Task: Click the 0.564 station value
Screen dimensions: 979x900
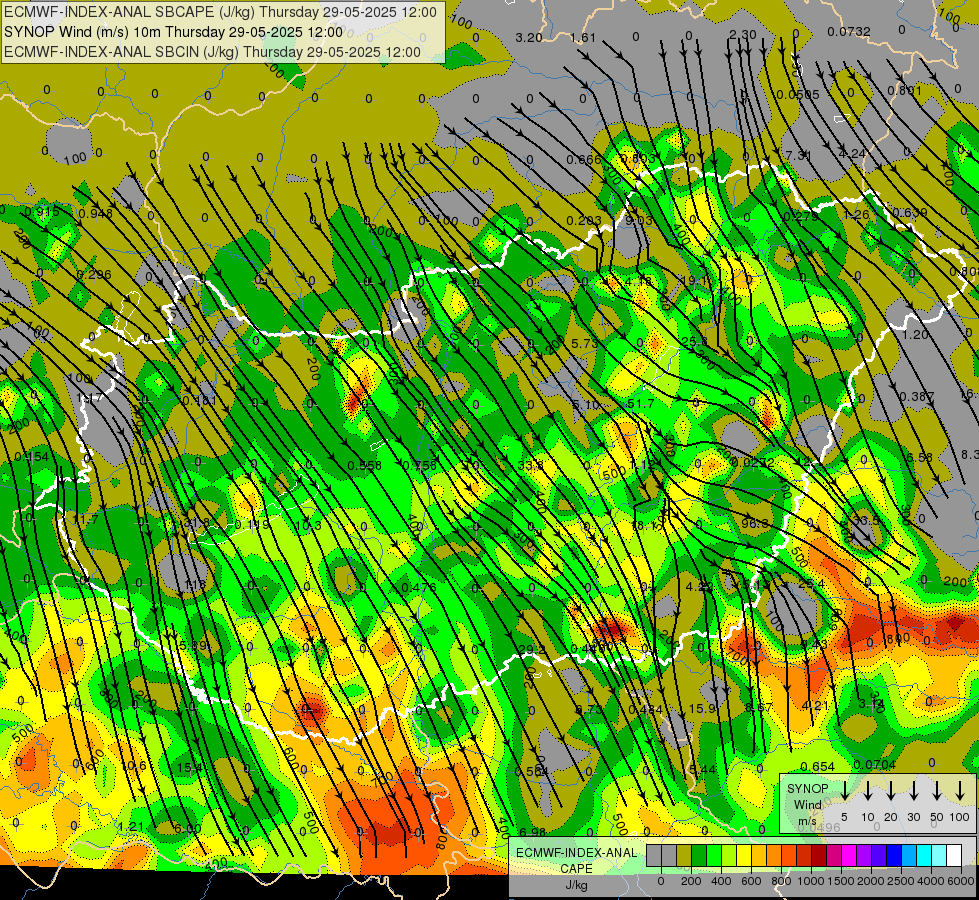Action: pos(532,771)
